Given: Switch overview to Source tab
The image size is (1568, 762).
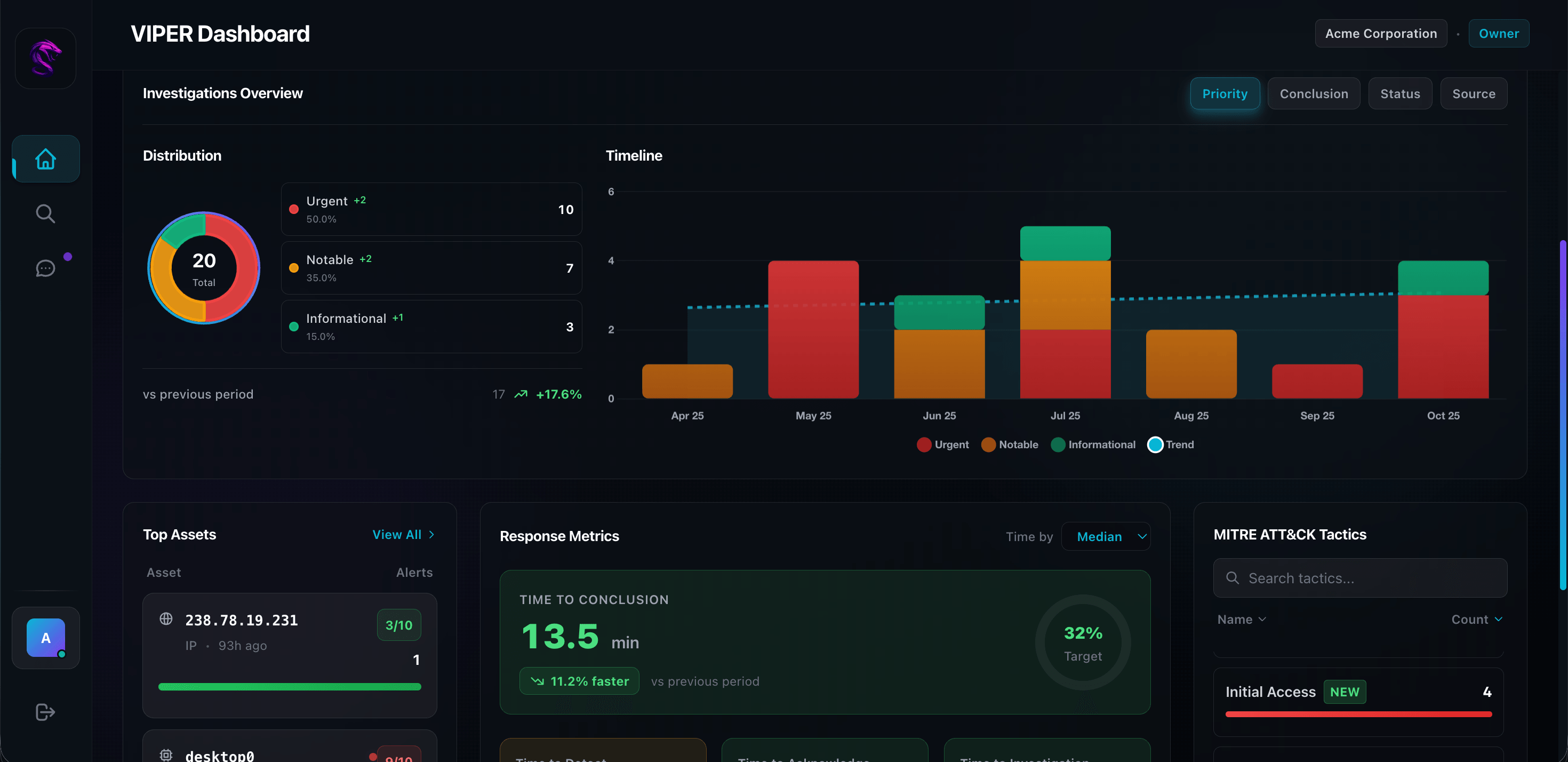Looking at the screenshot, I should pyautogui.click(x=1474, y=93).
